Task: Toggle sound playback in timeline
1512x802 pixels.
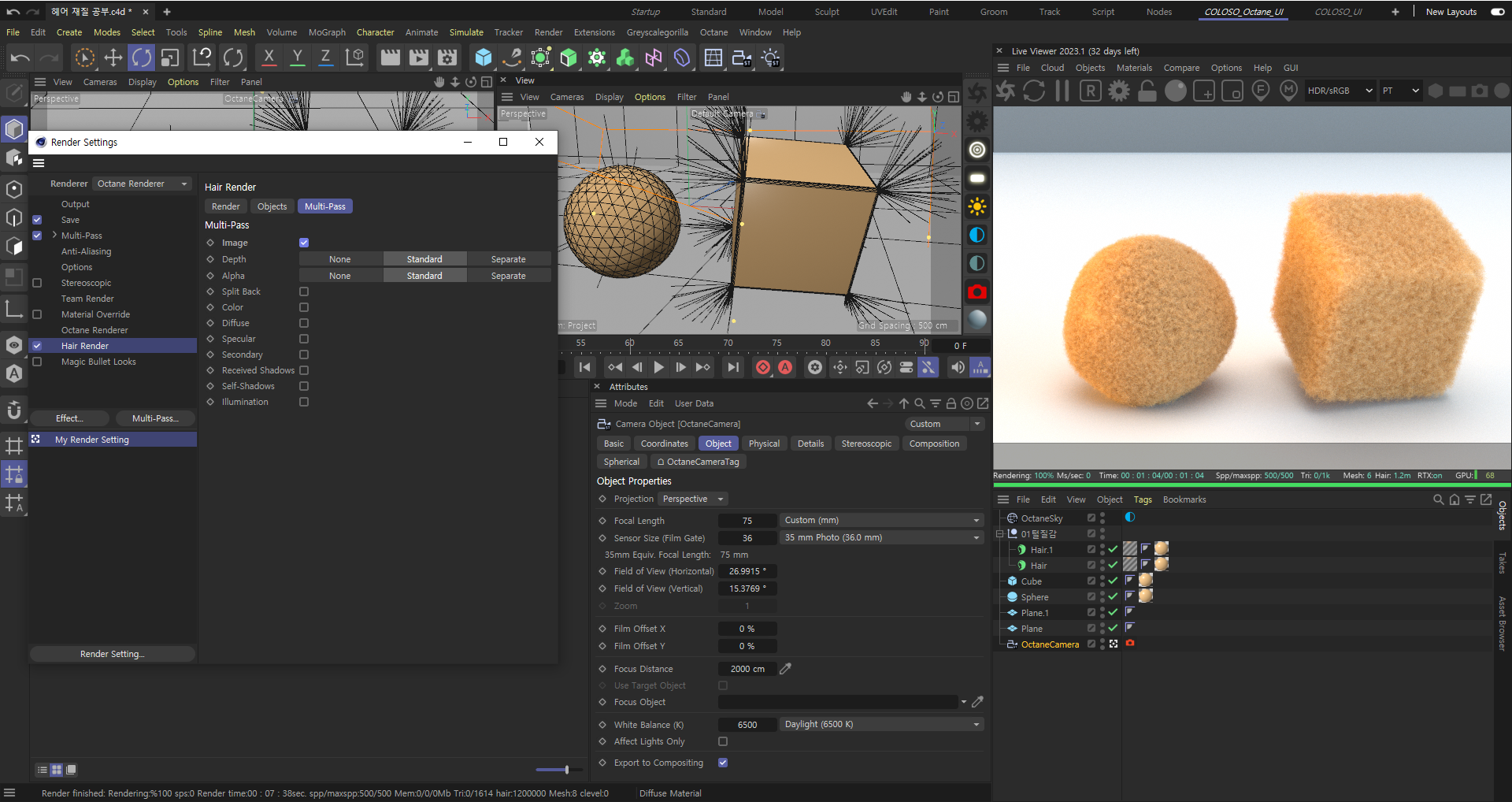Action: 958,367
